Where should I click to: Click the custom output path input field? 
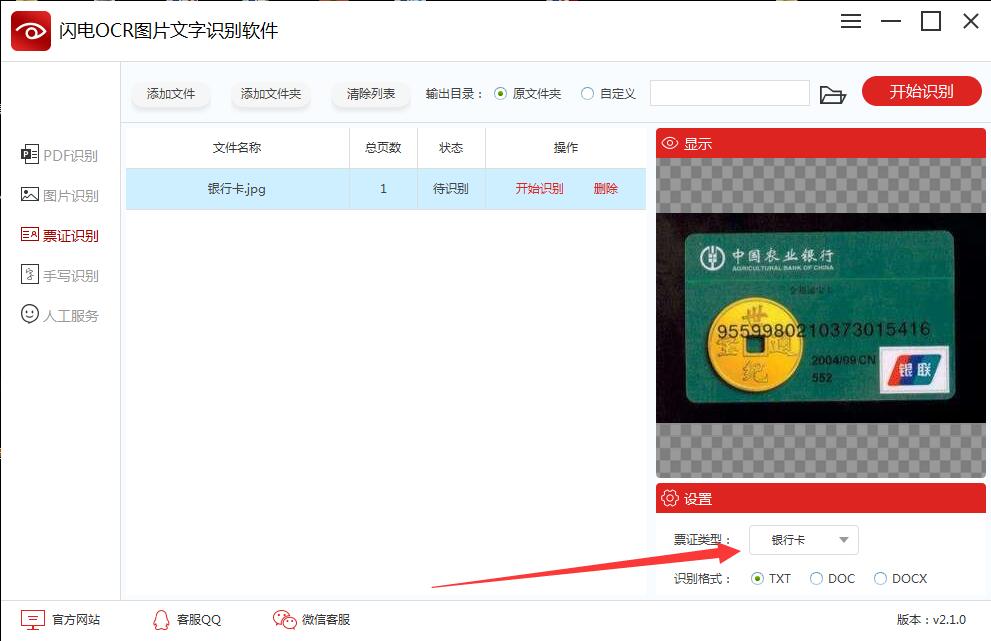(729, 92)
